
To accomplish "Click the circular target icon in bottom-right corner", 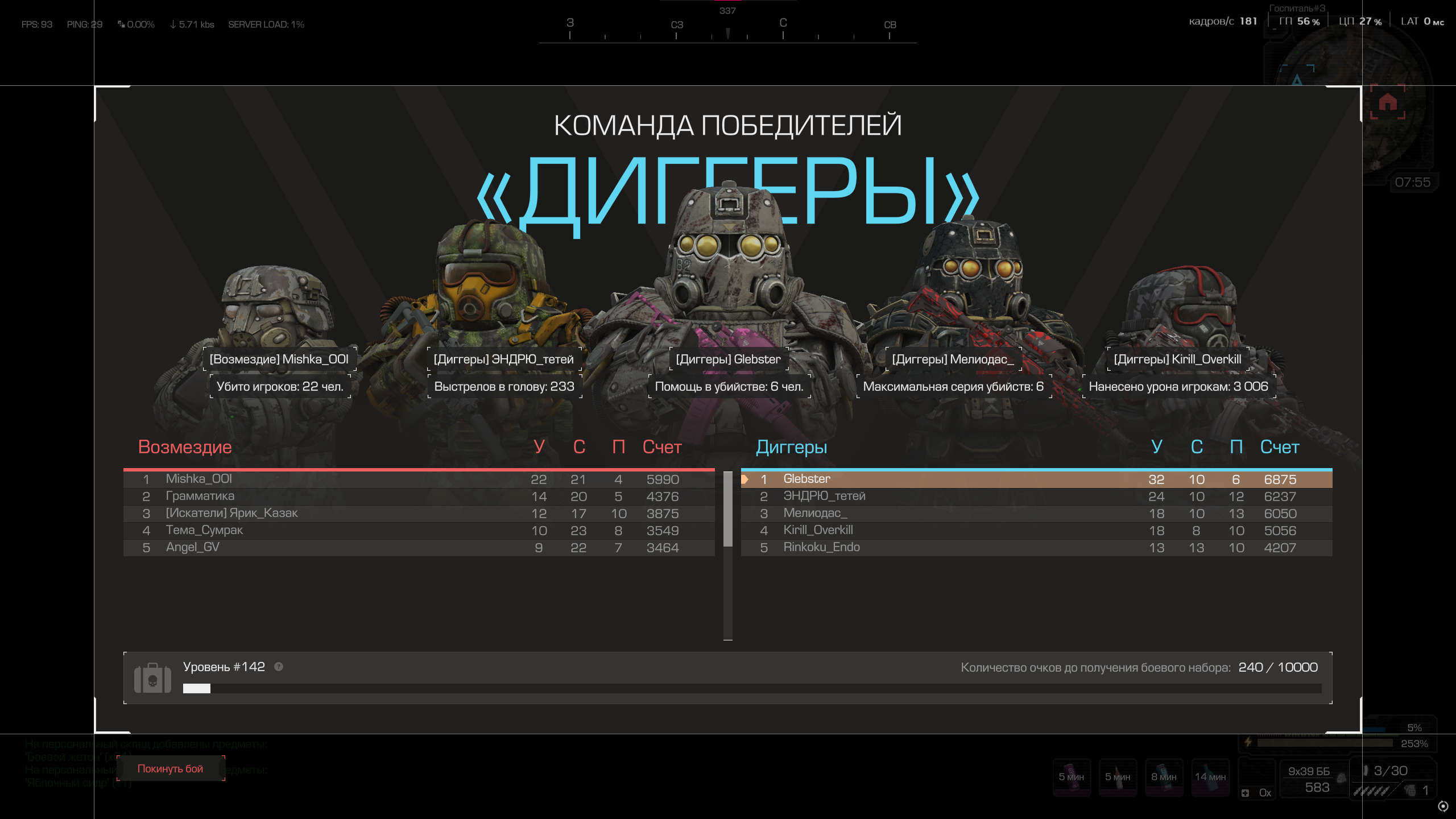I will (x=1443, y=806).
